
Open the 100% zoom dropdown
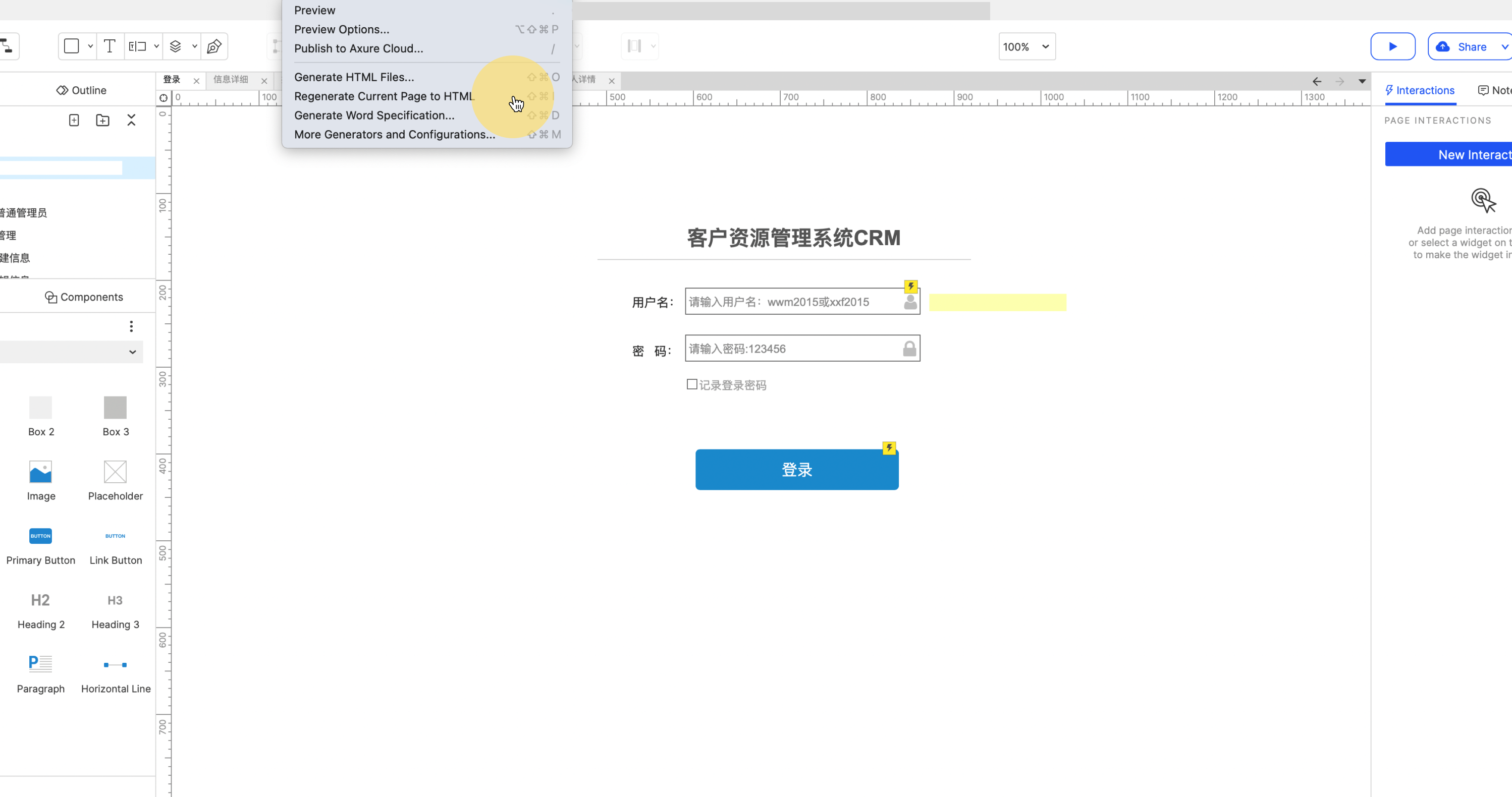(1026, 46)
